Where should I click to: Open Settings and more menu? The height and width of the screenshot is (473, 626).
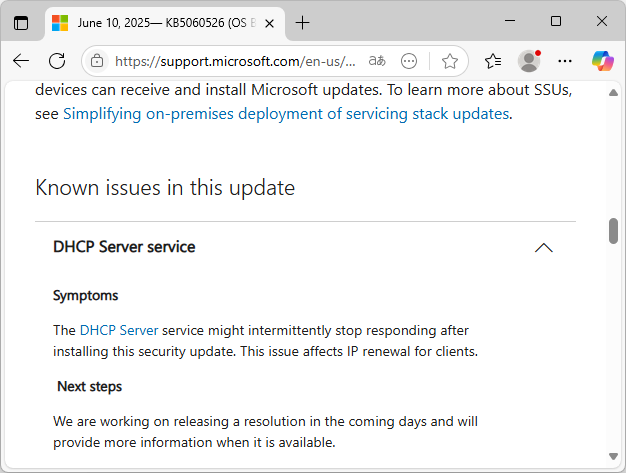pyautogui.click(x=565, y=61)
